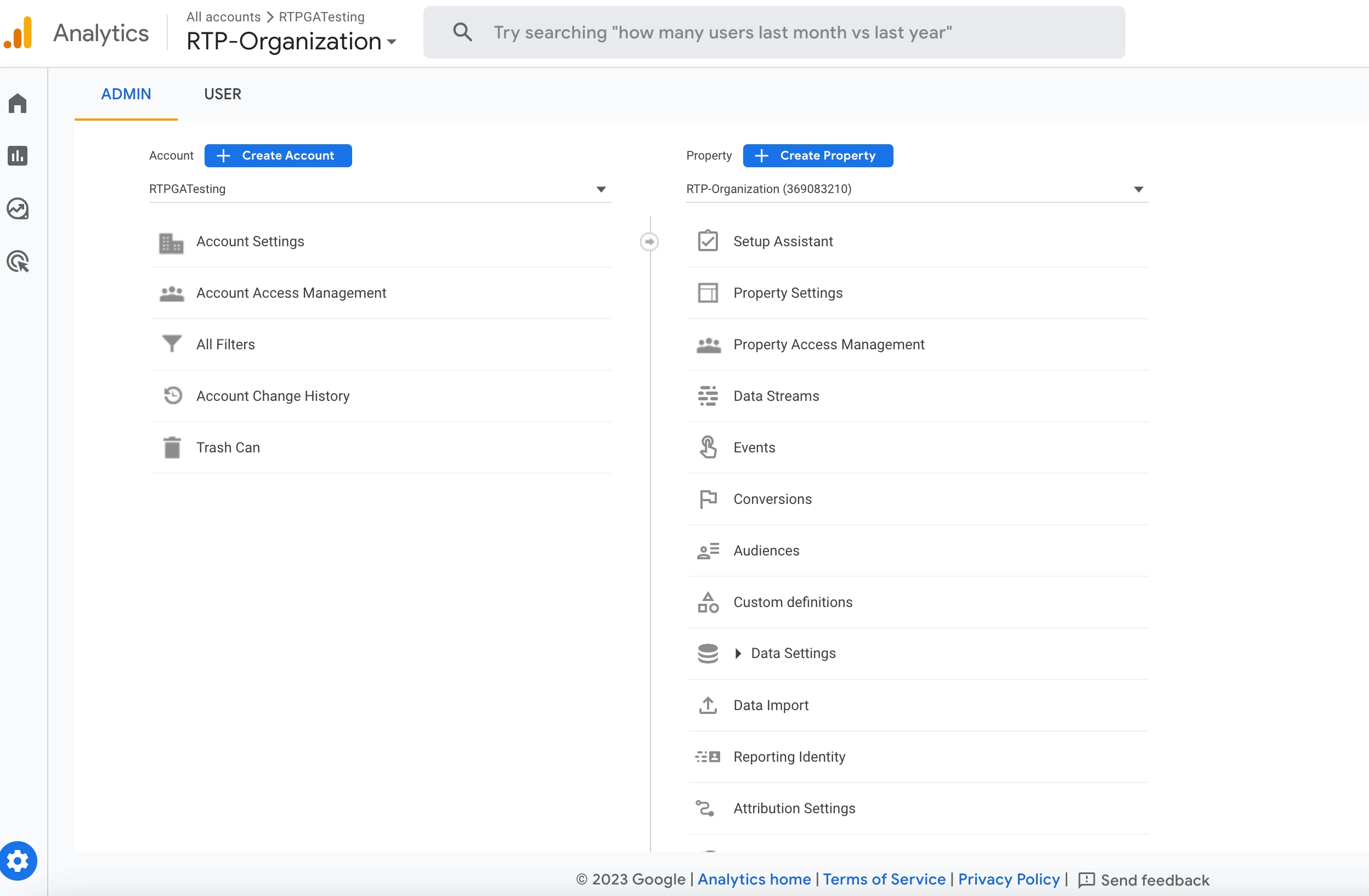Open RTP-Organization header property picker
Screen dimensions: 1369x896
[291, 42]
